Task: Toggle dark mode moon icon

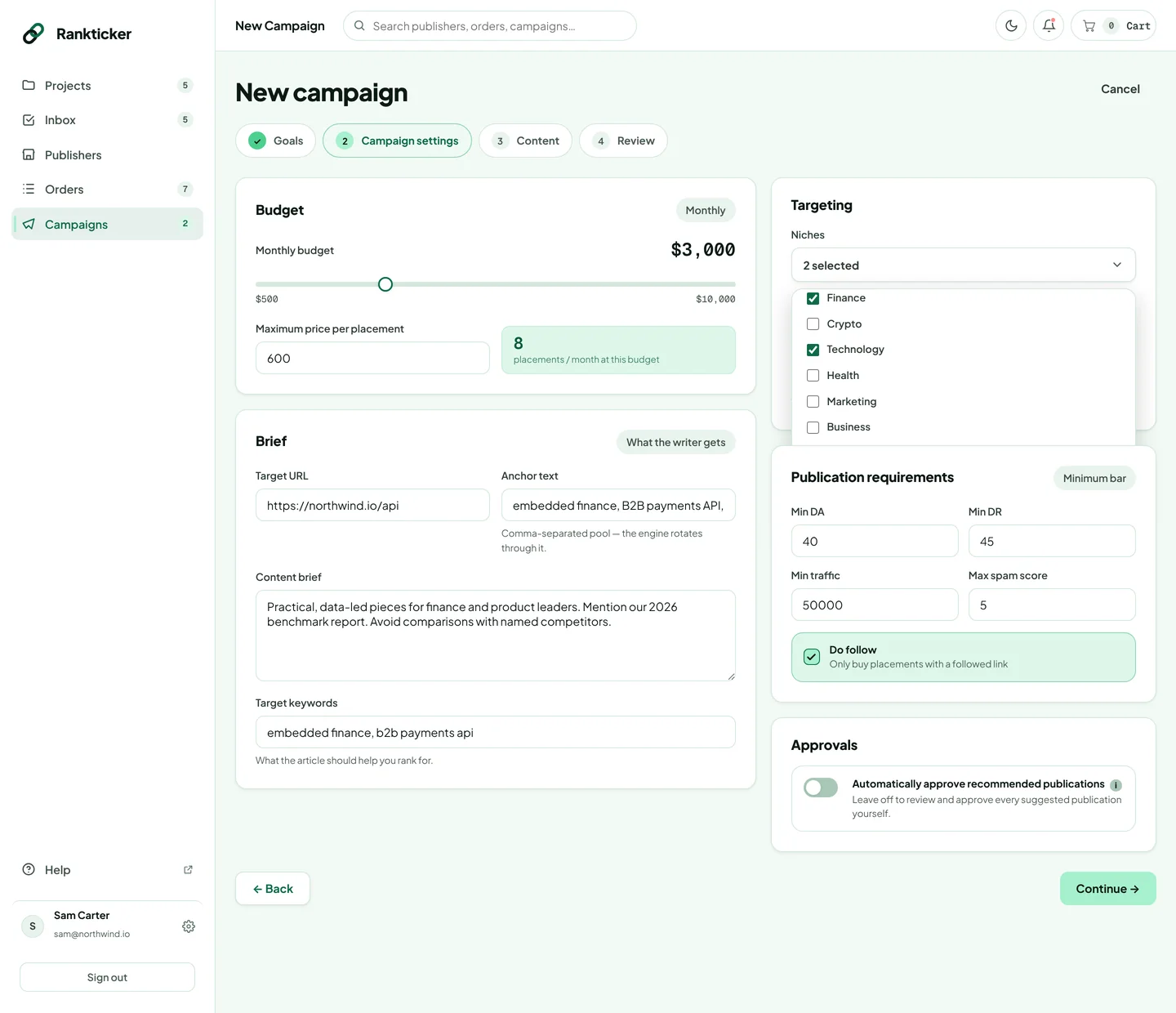Action: coord(1011,25)
